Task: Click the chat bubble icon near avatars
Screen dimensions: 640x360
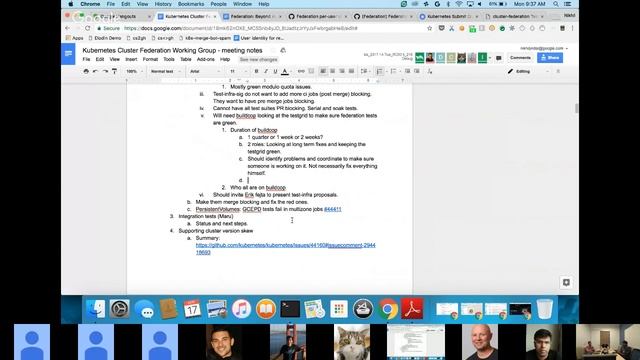Action: pos(498,58)
